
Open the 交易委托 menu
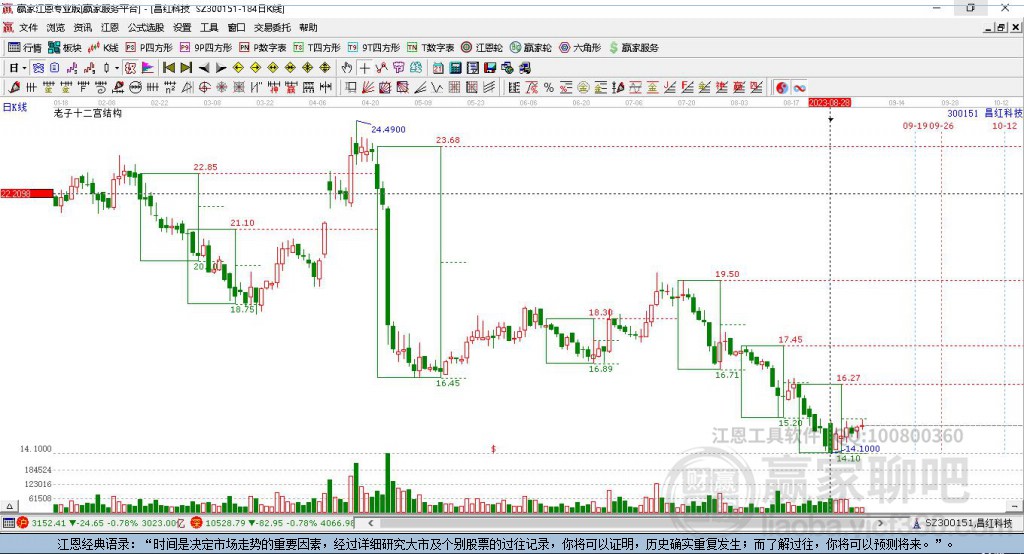click(272, 27)
